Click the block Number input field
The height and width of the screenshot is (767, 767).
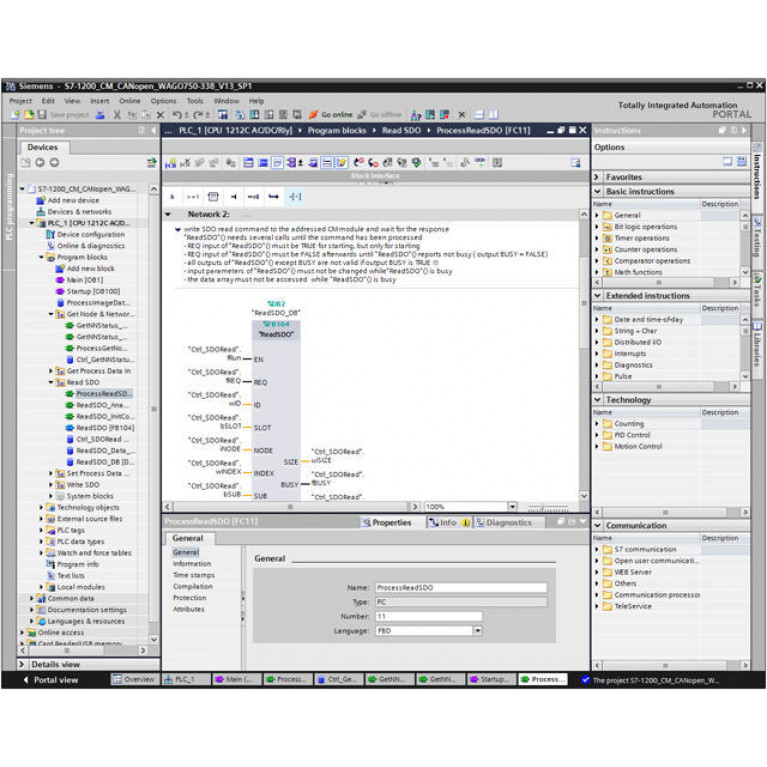[429, 616]
